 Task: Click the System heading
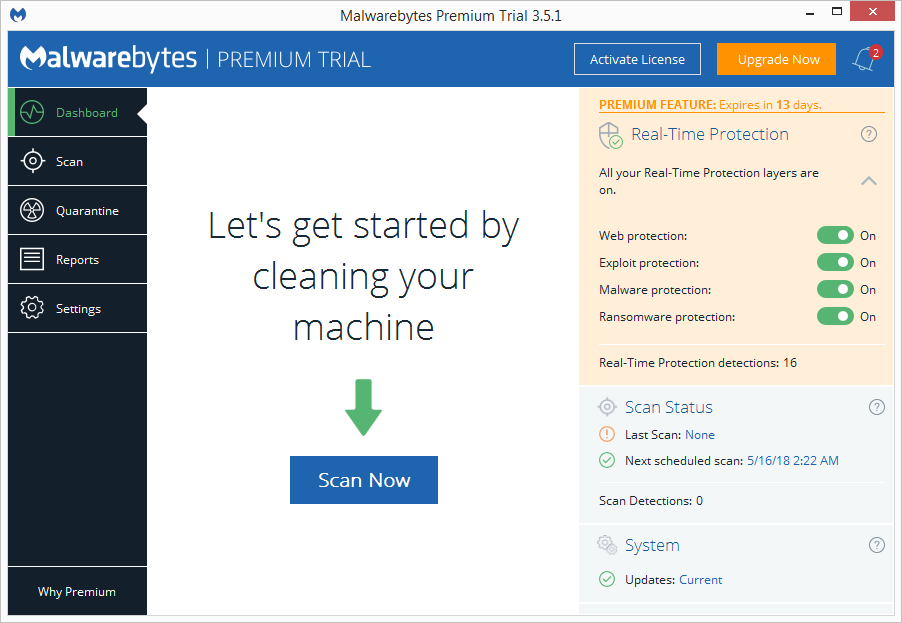[652, 545]
